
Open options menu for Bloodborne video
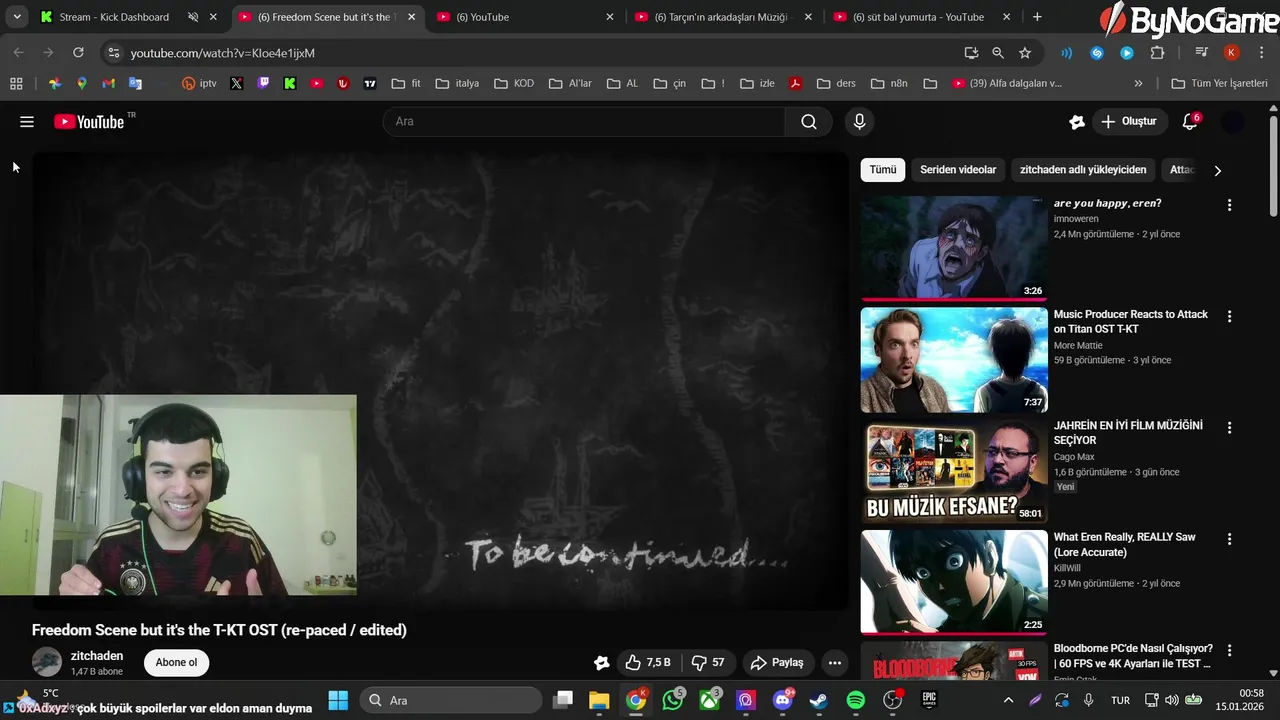point(1229,650)
